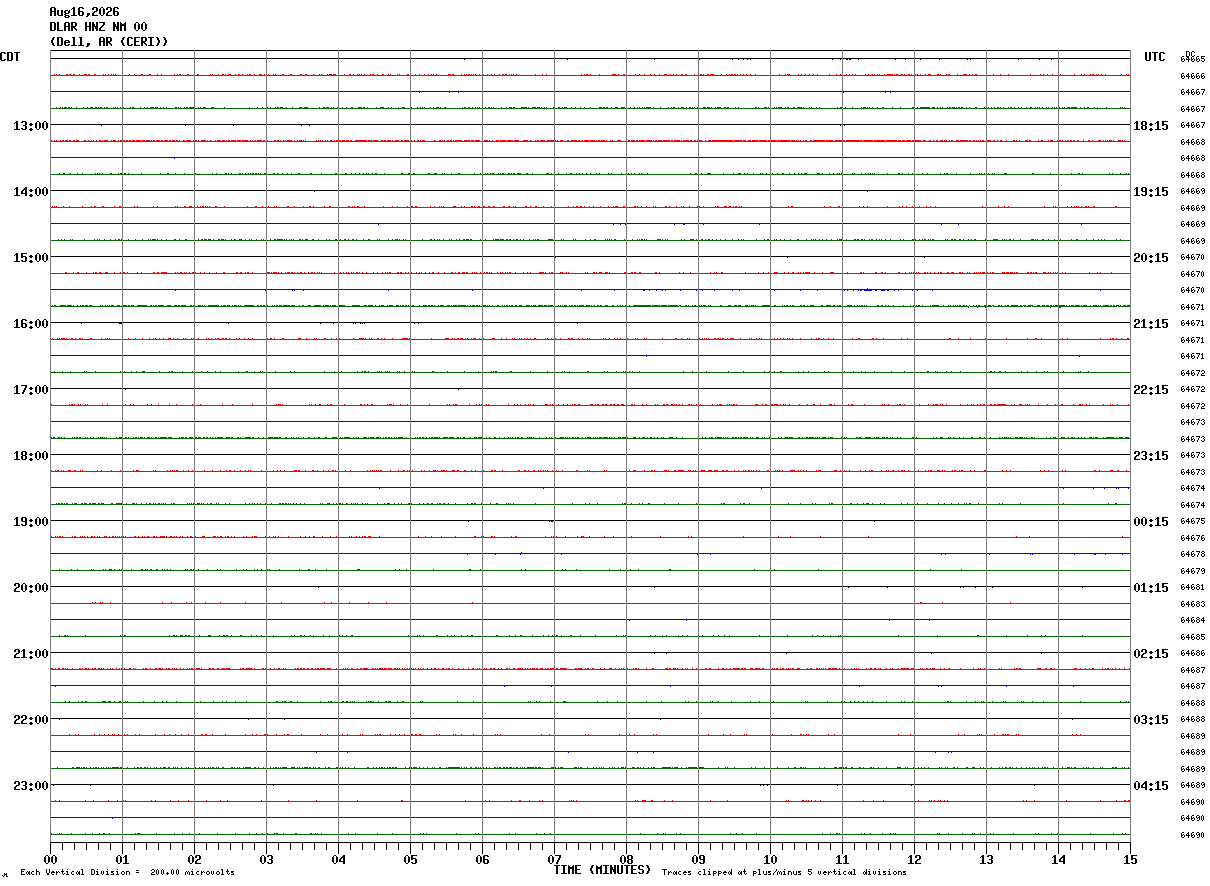Click the TIME (MINUTES) axis title
Viewport: 1210px width, 886px height.
(x=602, y=870)
